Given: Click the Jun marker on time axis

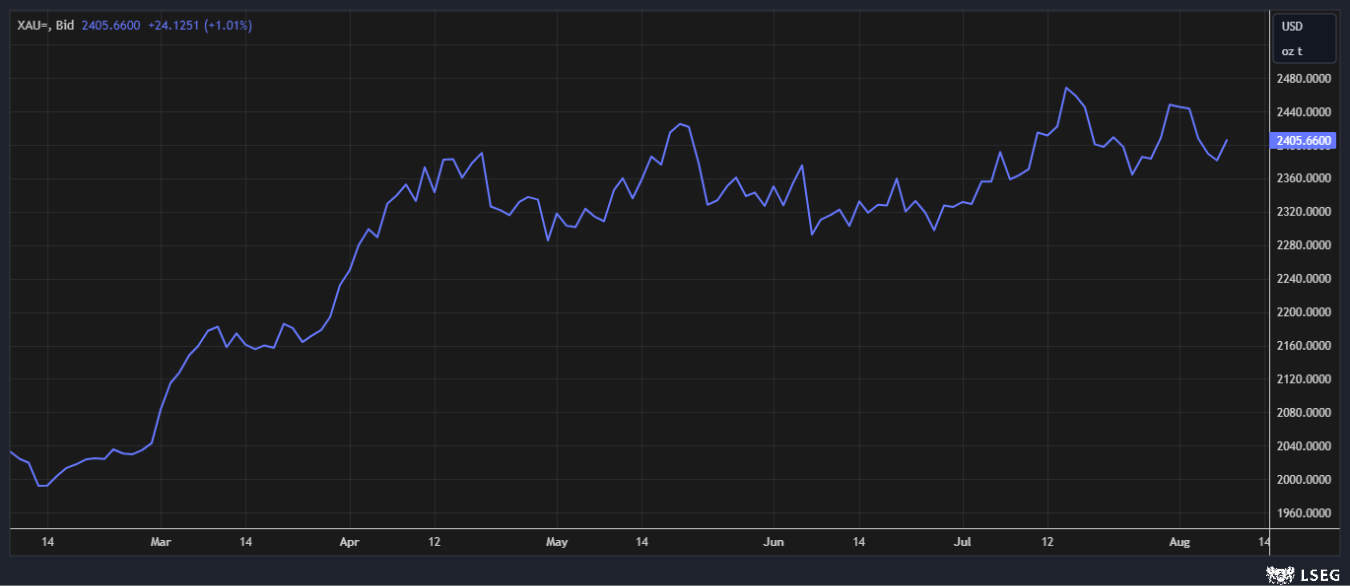Looking at the screenshot, I should (773, 542).
